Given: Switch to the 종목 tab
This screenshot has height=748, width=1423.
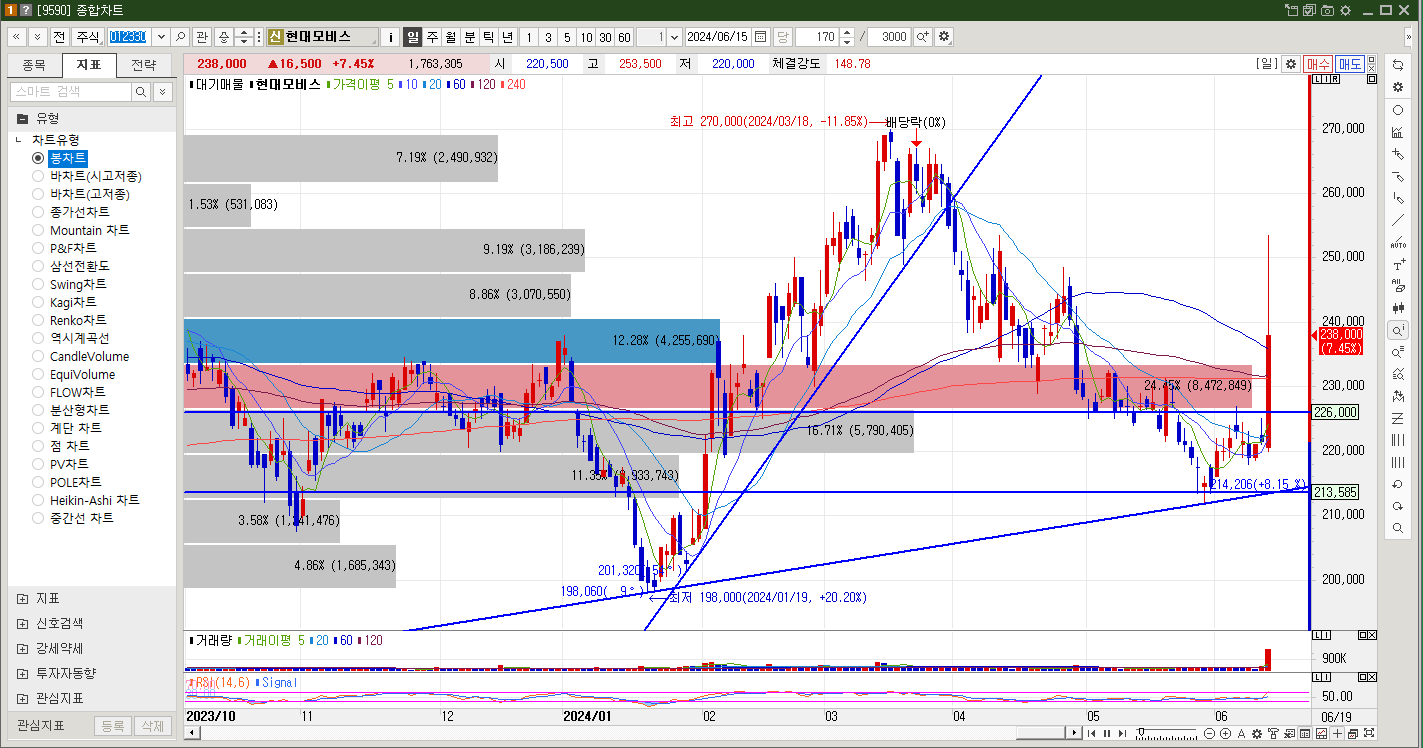Looking at the screenshot, I should pos(35,65).
